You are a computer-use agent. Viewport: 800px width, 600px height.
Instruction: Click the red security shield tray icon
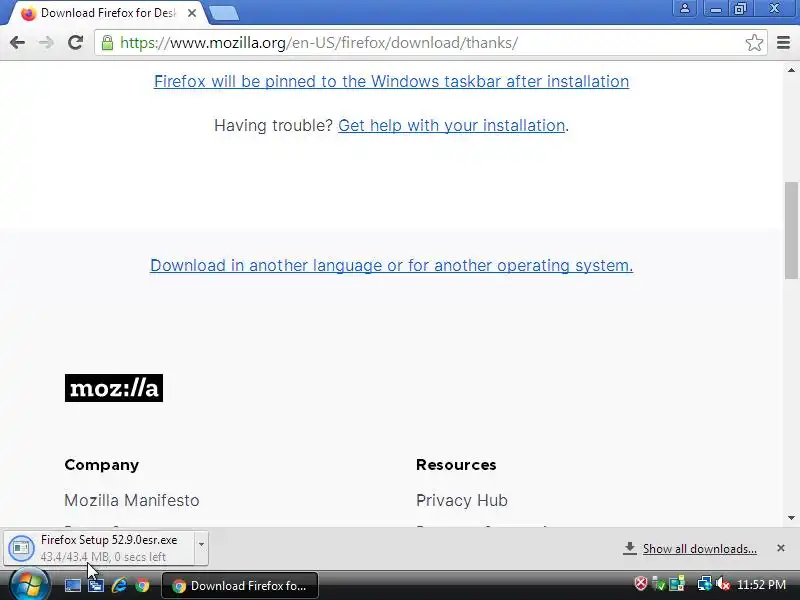tap(641, 584)
